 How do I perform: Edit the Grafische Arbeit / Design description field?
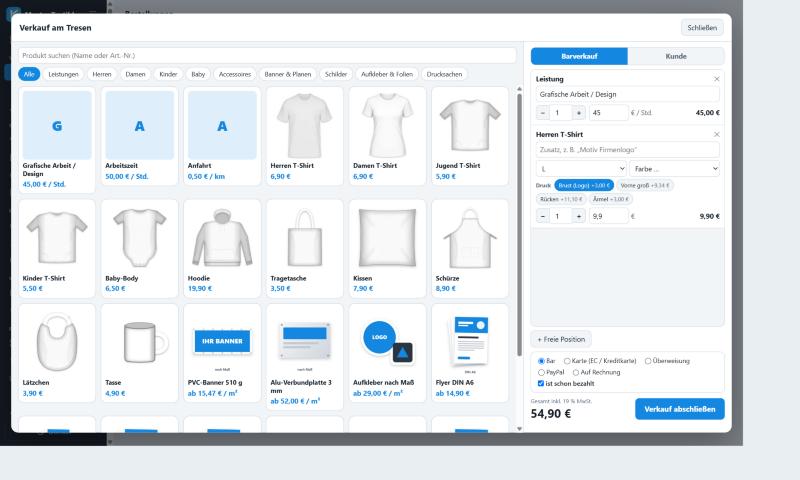(628, 94)
